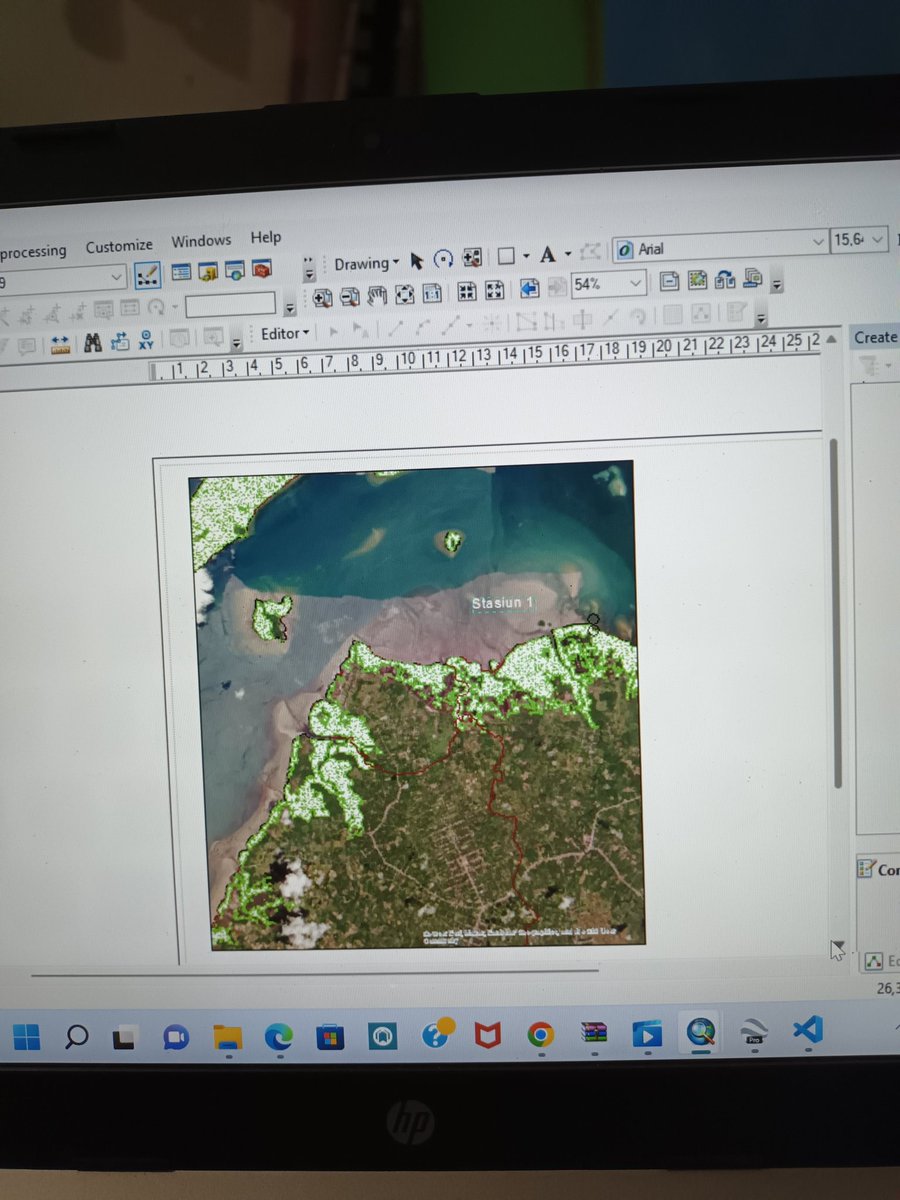Screen dimensions: 900x1200
Task: Open the Windows menu
Action: tap(201, 241)
